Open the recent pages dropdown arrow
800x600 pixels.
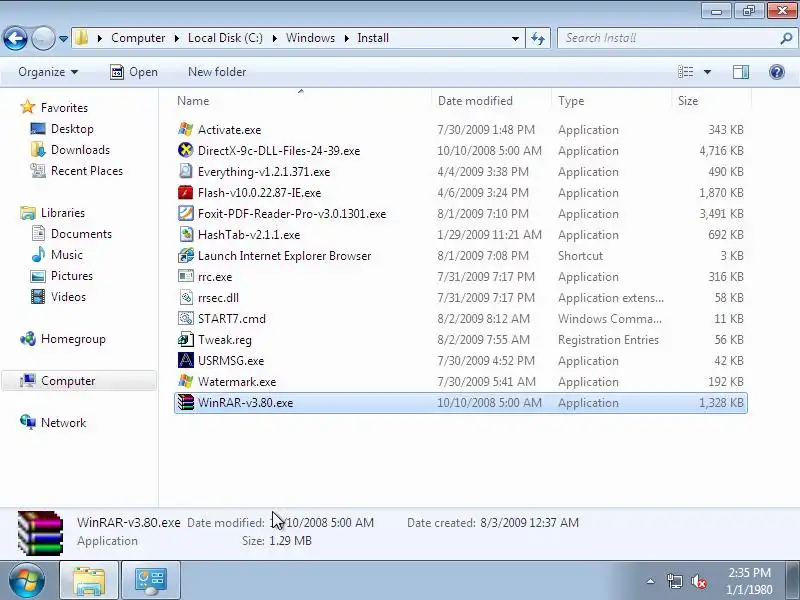pyautogui.click(x=63, y=38)
